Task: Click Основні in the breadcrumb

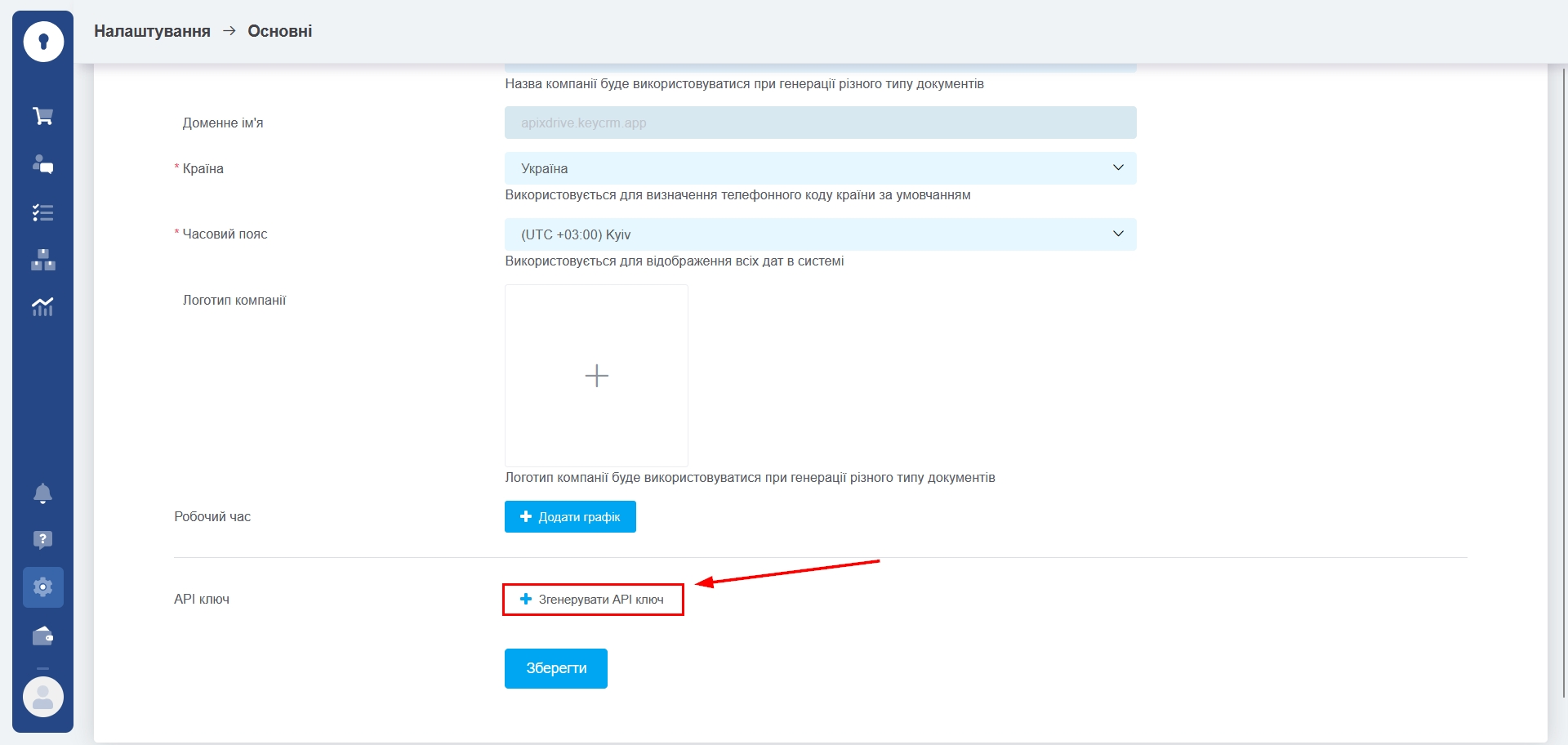Action: 279,31
